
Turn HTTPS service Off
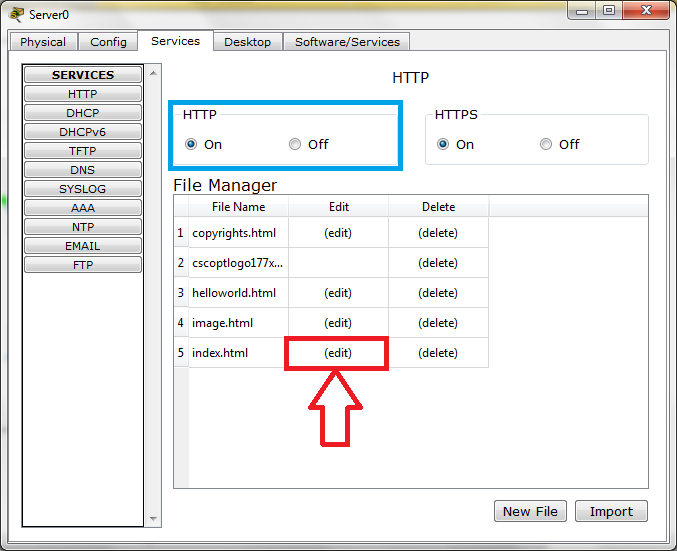[x=546, y=144]
